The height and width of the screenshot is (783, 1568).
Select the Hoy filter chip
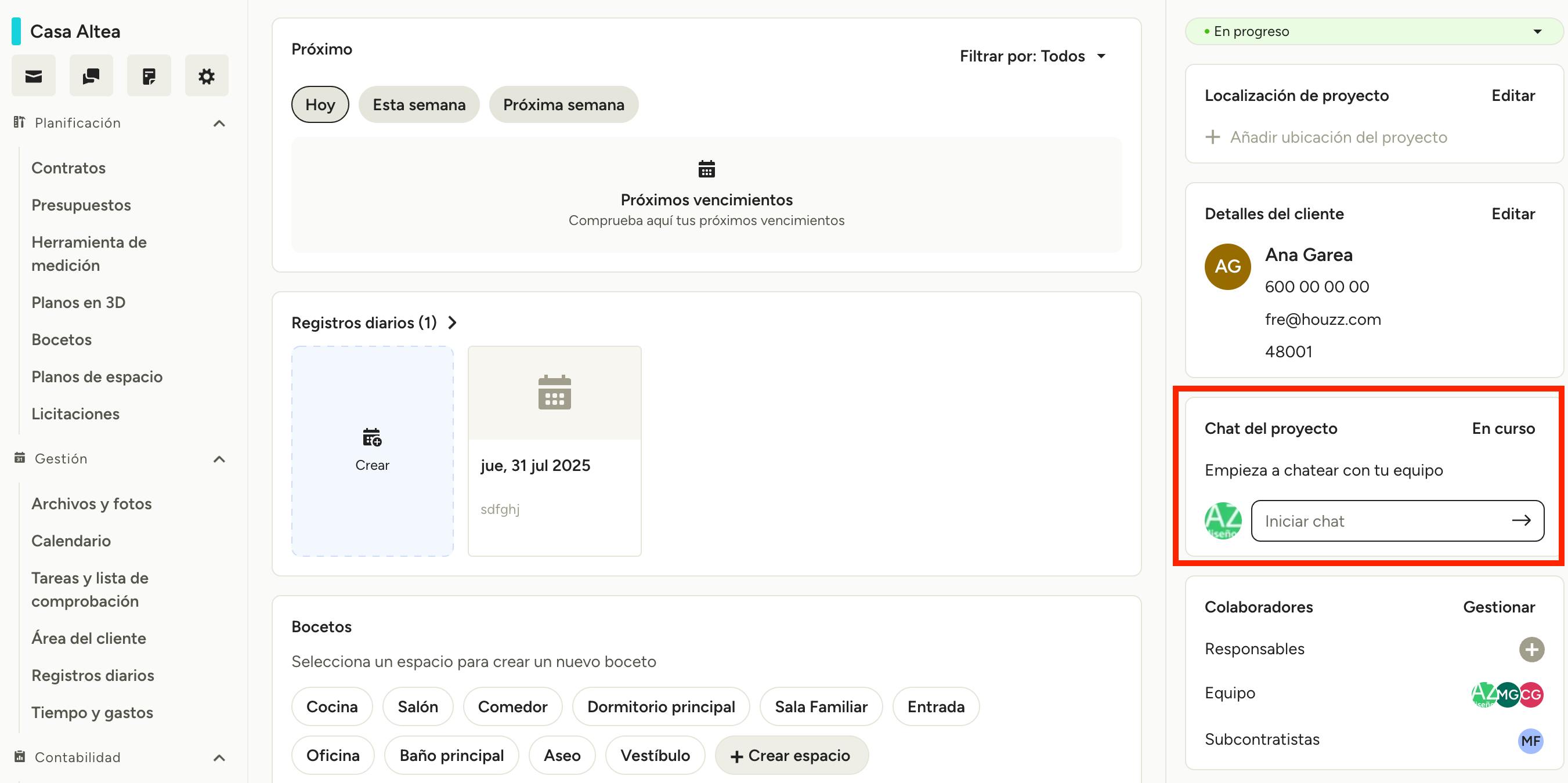click(320, 104)
